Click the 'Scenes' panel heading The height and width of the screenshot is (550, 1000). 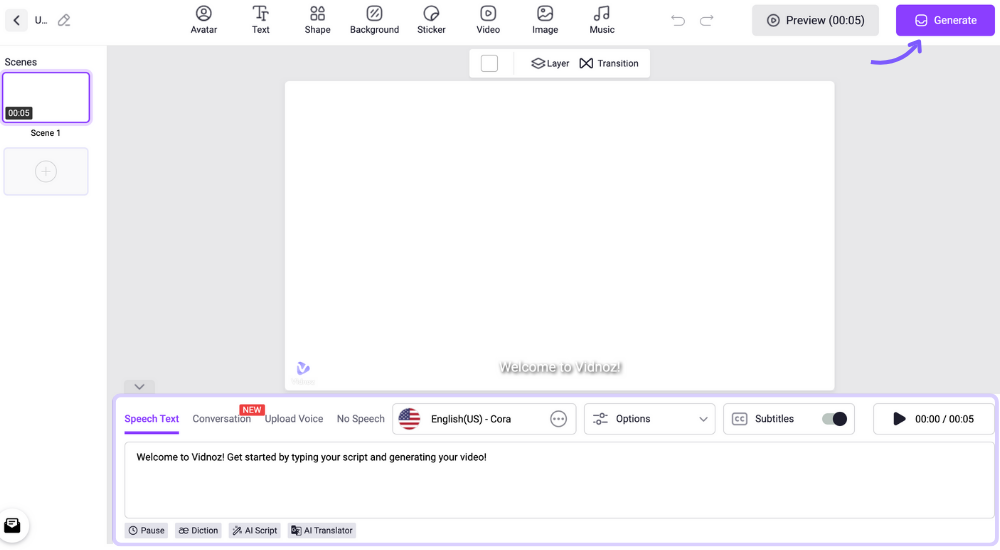[x=20, y=62]
